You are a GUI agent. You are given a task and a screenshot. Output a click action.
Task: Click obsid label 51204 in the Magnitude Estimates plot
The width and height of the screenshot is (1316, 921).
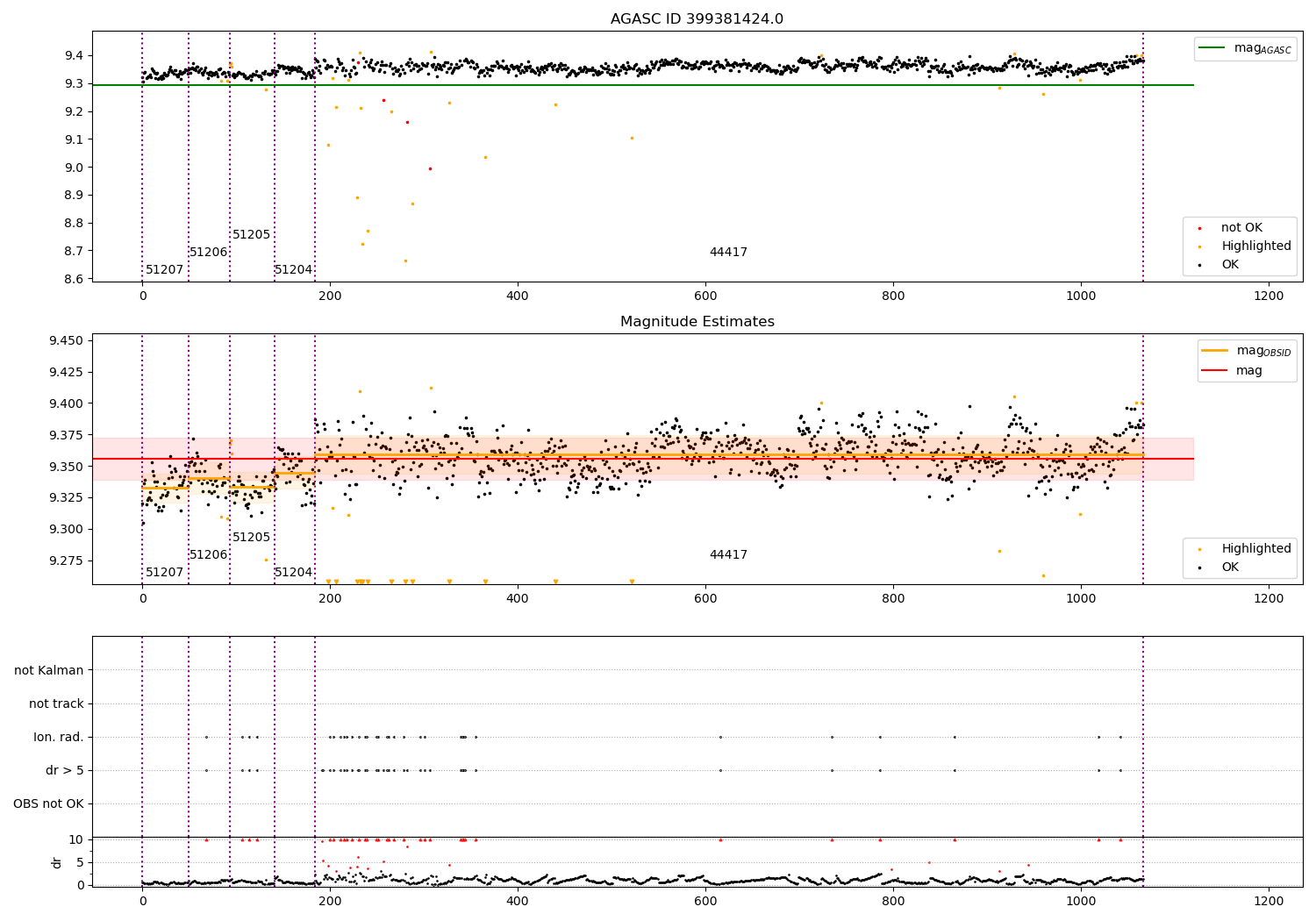[x=294, y=573]
